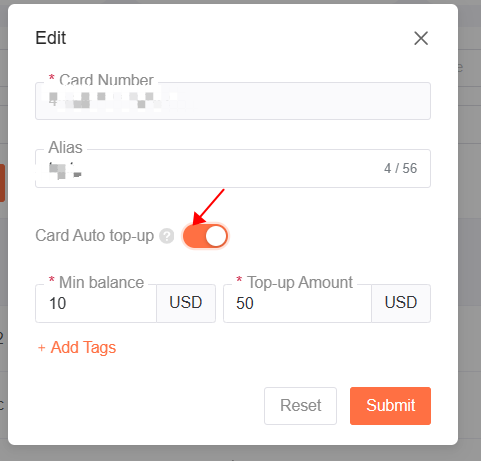Close the Edit dialog with the X
The height and width of the screenshot is (461, 481).
421,38
